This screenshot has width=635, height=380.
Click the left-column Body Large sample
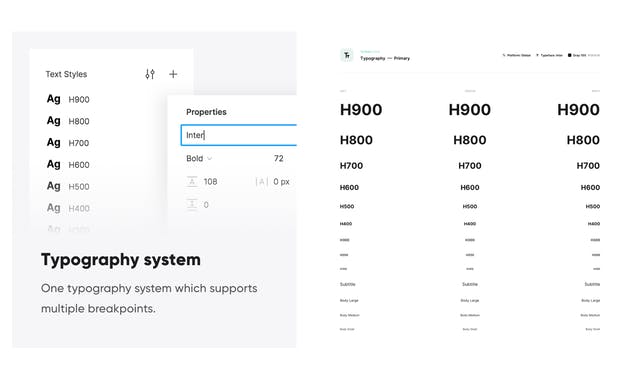pyautogui.click(x=349, y=301)
